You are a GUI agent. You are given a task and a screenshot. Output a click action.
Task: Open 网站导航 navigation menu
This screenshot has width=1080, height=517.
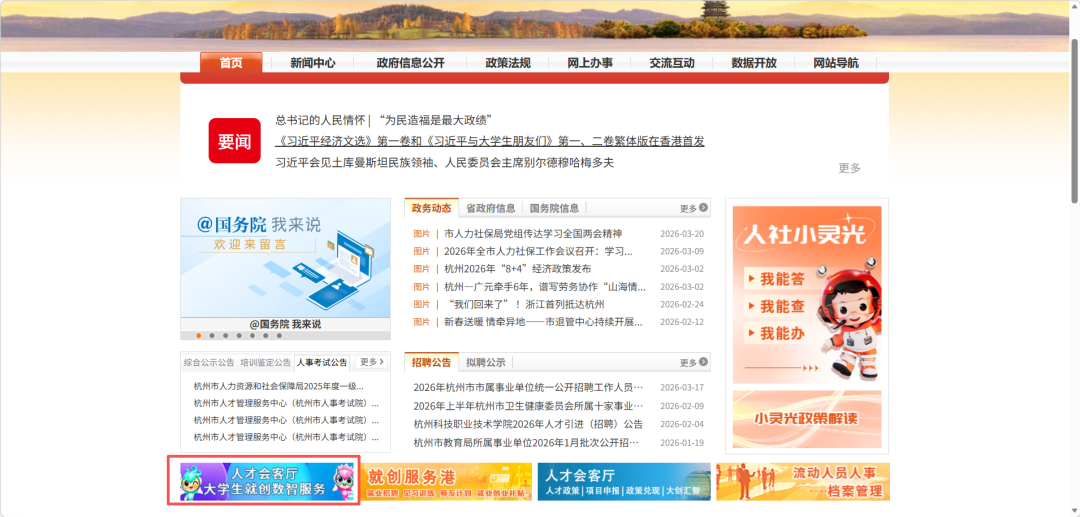pyautogui.click(x=835, y=63)
